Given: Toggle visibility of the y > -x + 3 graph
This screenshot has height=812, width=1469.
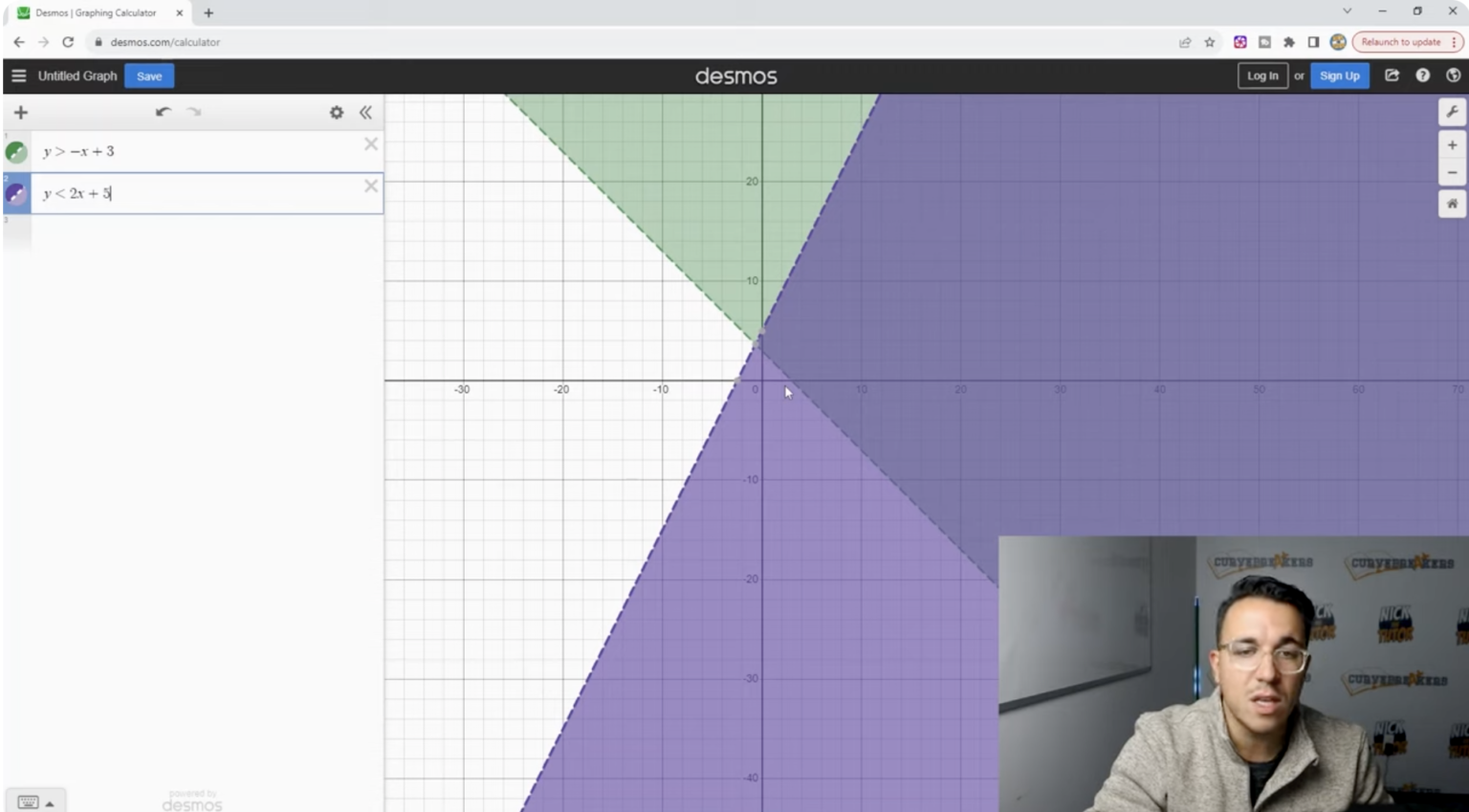Looking at the screenshot, I should [14, 150].
